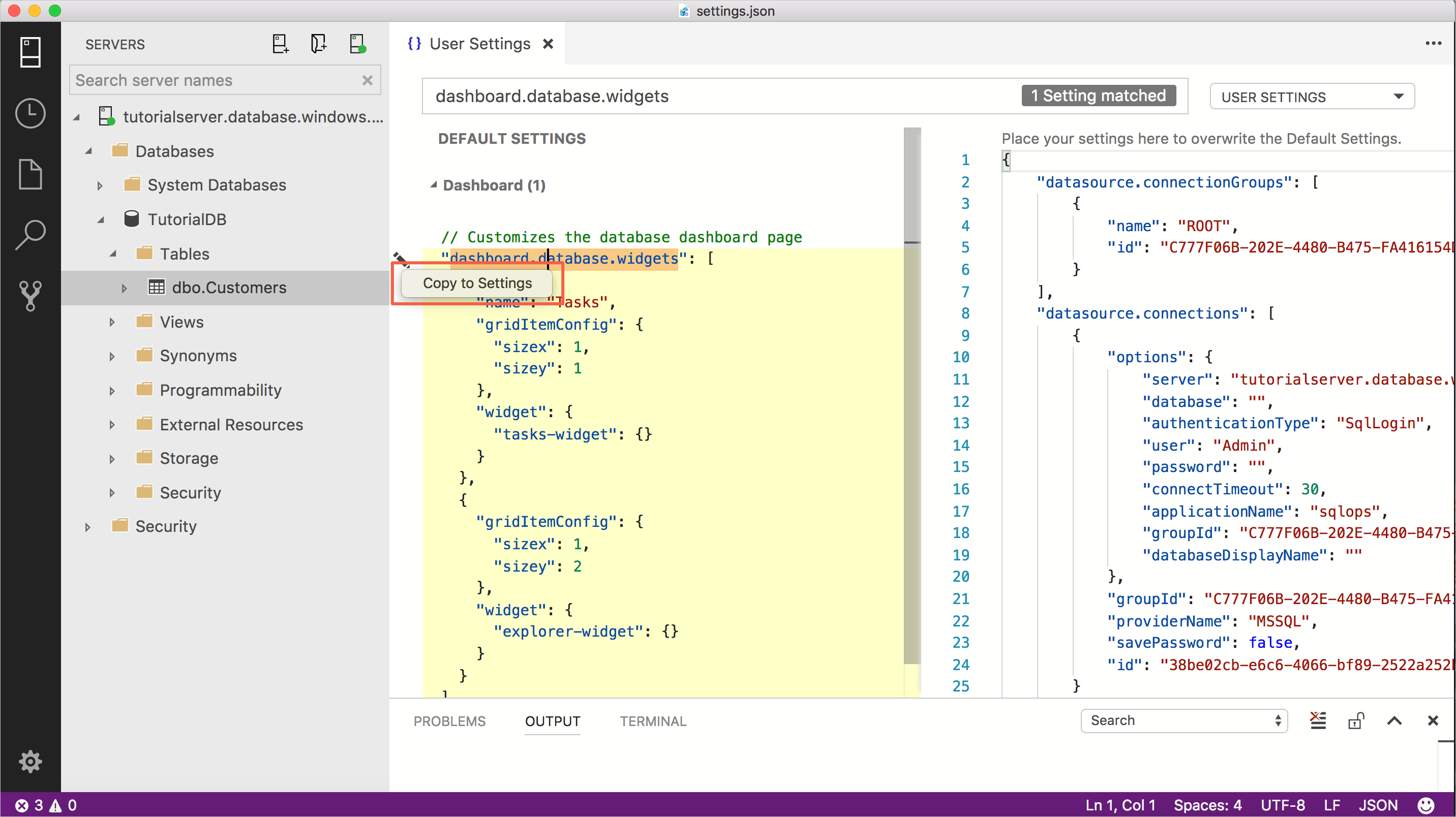The width and height of the screenshot is (1456, 817).
Task: Click the New Connection server icon
Action: (280, 44)
